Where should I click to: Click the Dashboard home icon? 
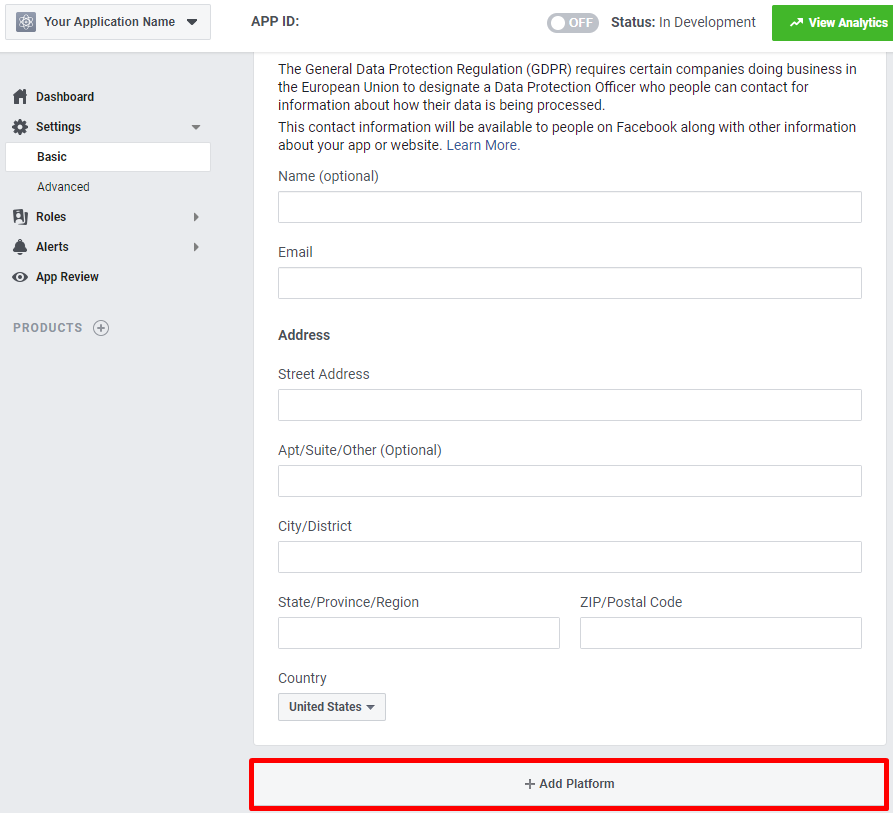click(x=20, y=97)
